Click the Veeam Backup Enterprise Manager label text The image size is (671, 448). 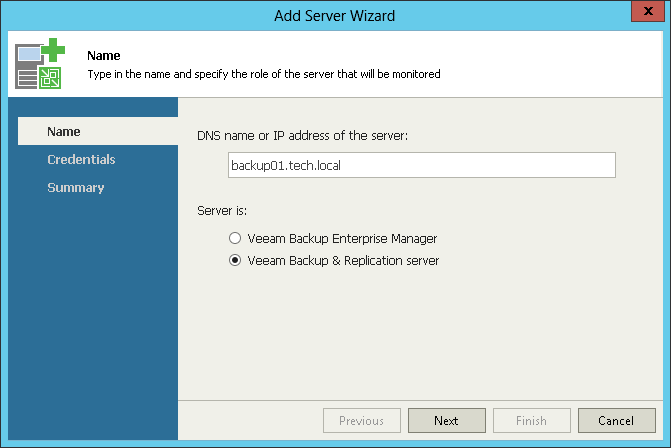click(342, 238)
